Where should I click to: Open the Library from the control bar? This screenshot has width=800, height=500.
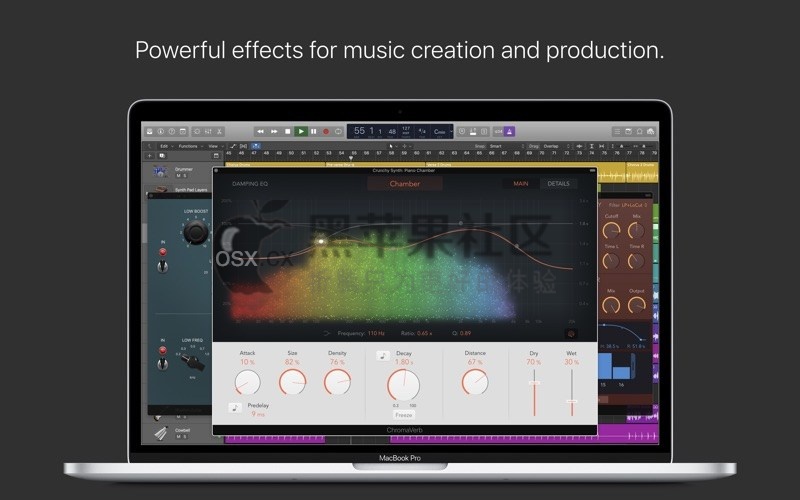(149, 131)
